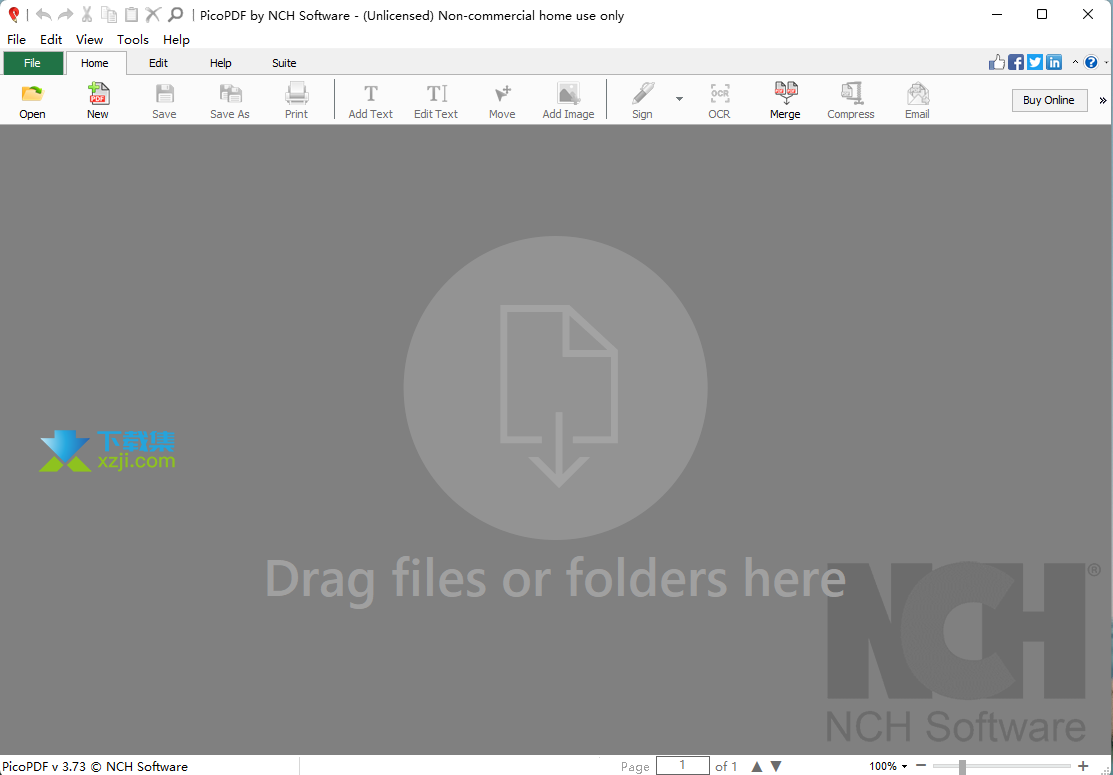Undo using the title bar arrow
This screenshot has width=1113, height=775.
pos(44,14)
